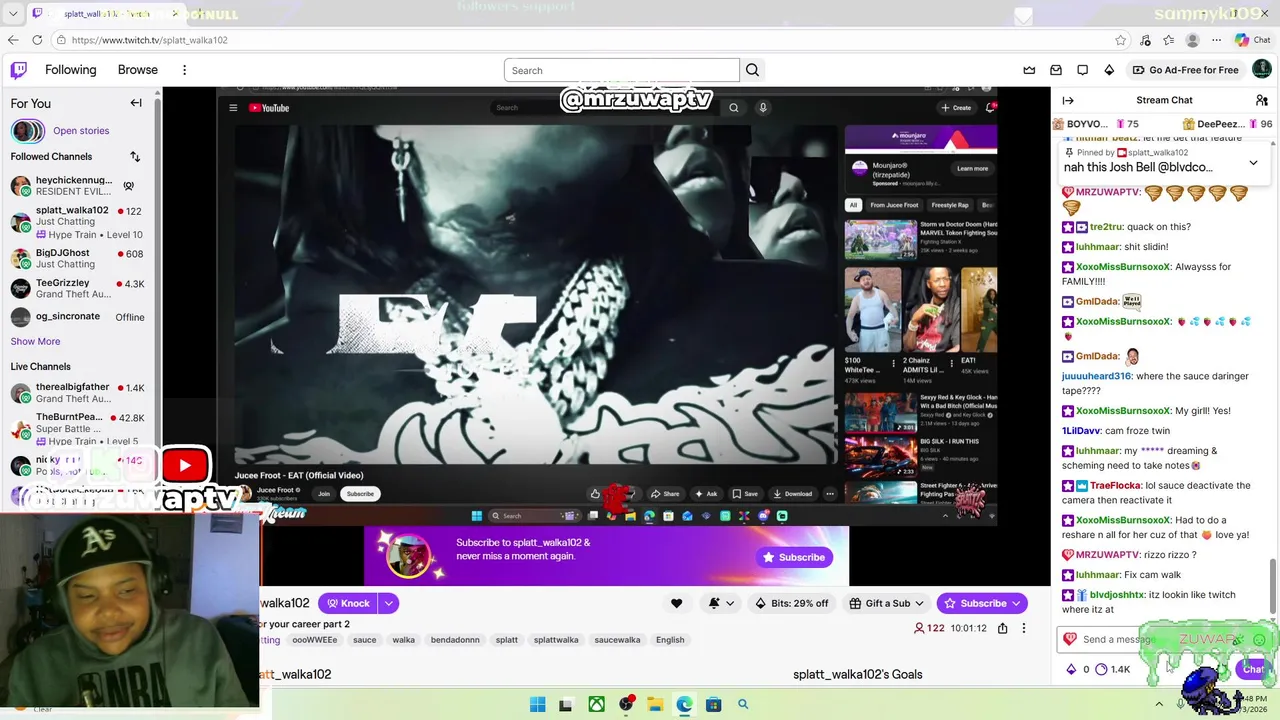The width and height of the screenshot is (1280, 720).
Task: Open Xbox app on taskbar
Action: click(596, 704)
